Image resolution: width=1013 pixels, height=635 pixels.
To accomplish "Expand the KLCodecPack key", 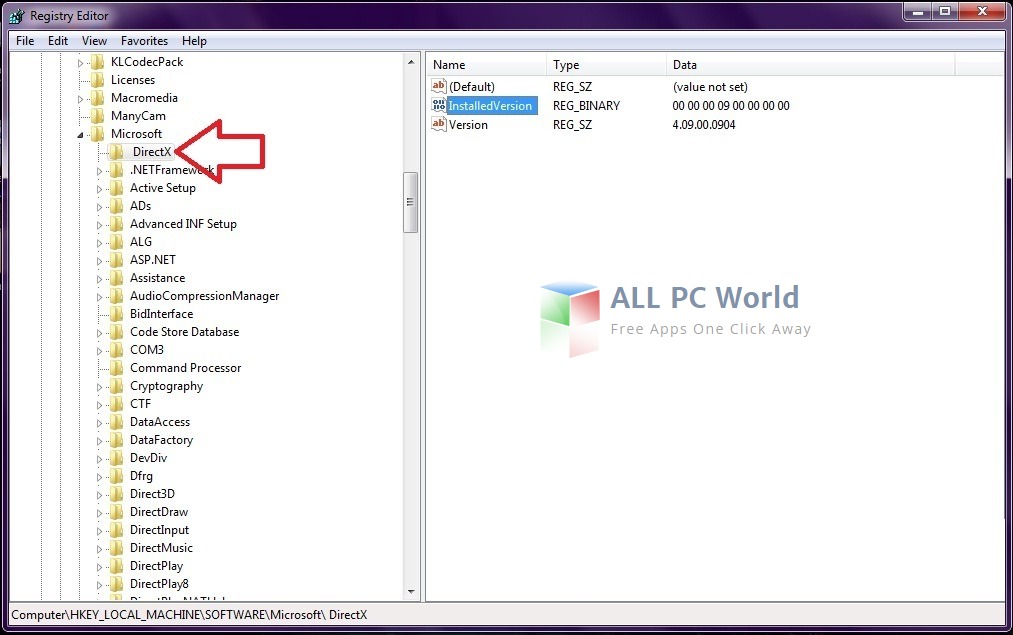I will pos(80,63).
